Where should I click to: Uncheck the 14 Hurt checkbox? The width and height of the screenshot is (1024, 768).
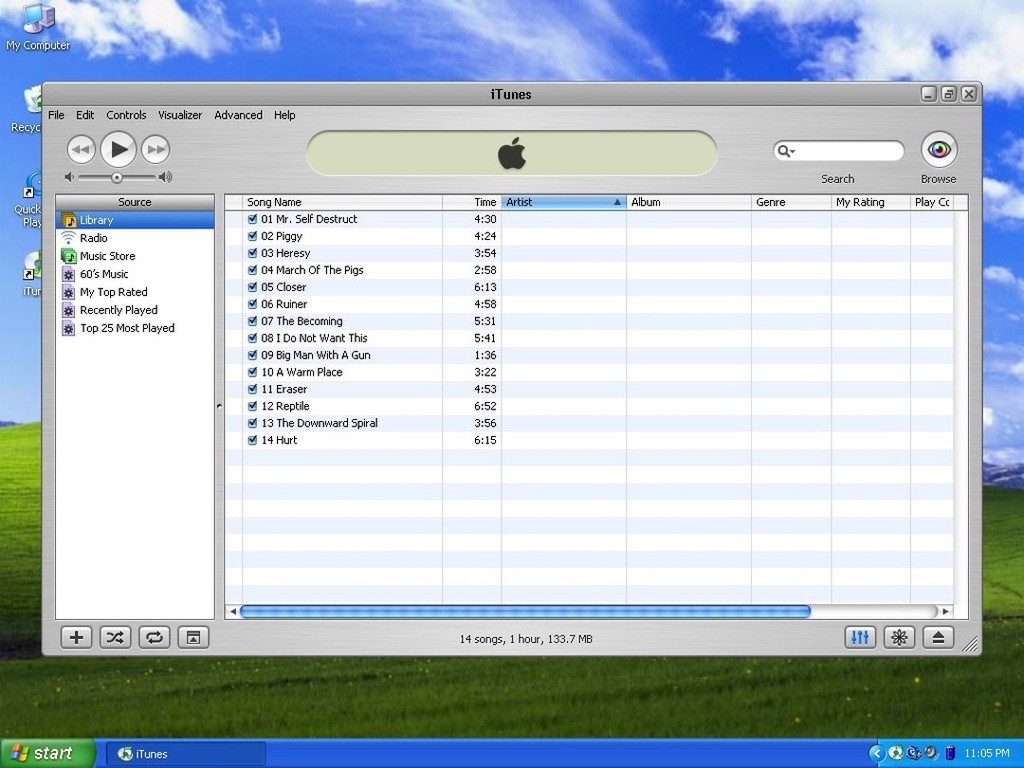coord(252,440)
